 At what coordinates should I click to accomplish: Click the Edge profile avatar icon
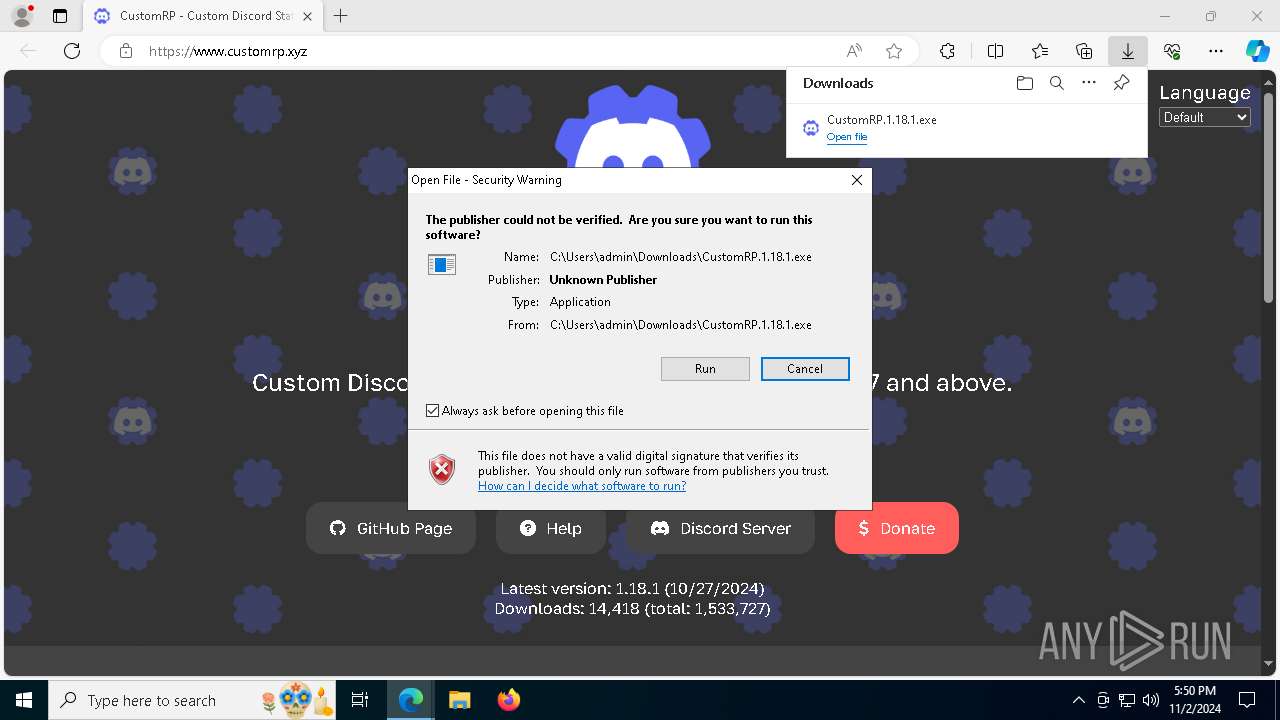[x=22, y=16]
